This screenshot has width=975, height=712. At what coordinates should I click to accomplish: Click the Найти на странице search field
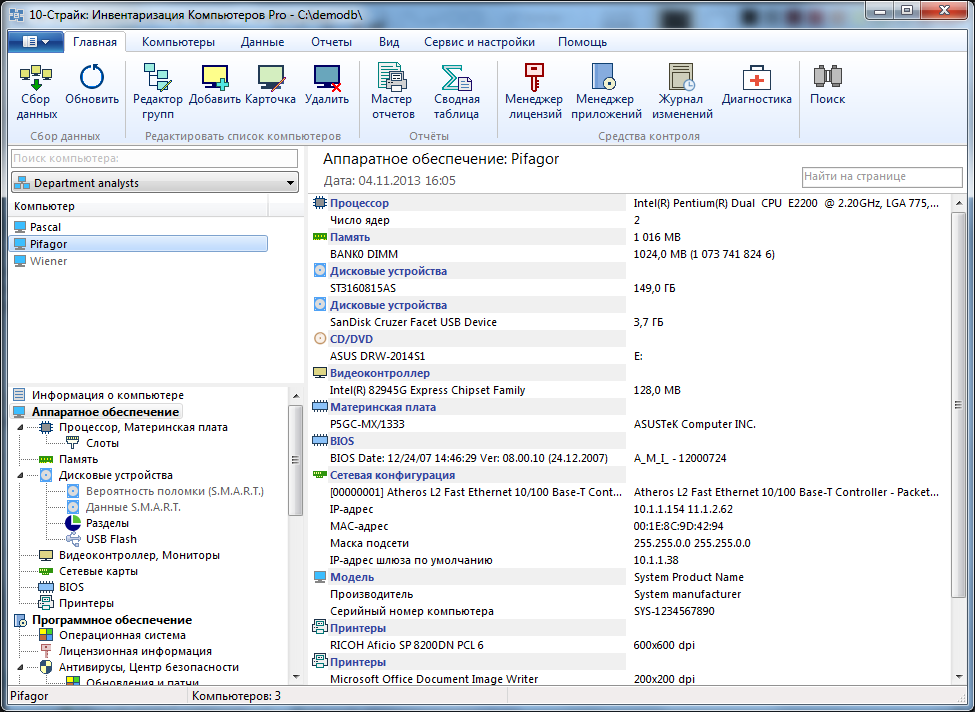881,177
